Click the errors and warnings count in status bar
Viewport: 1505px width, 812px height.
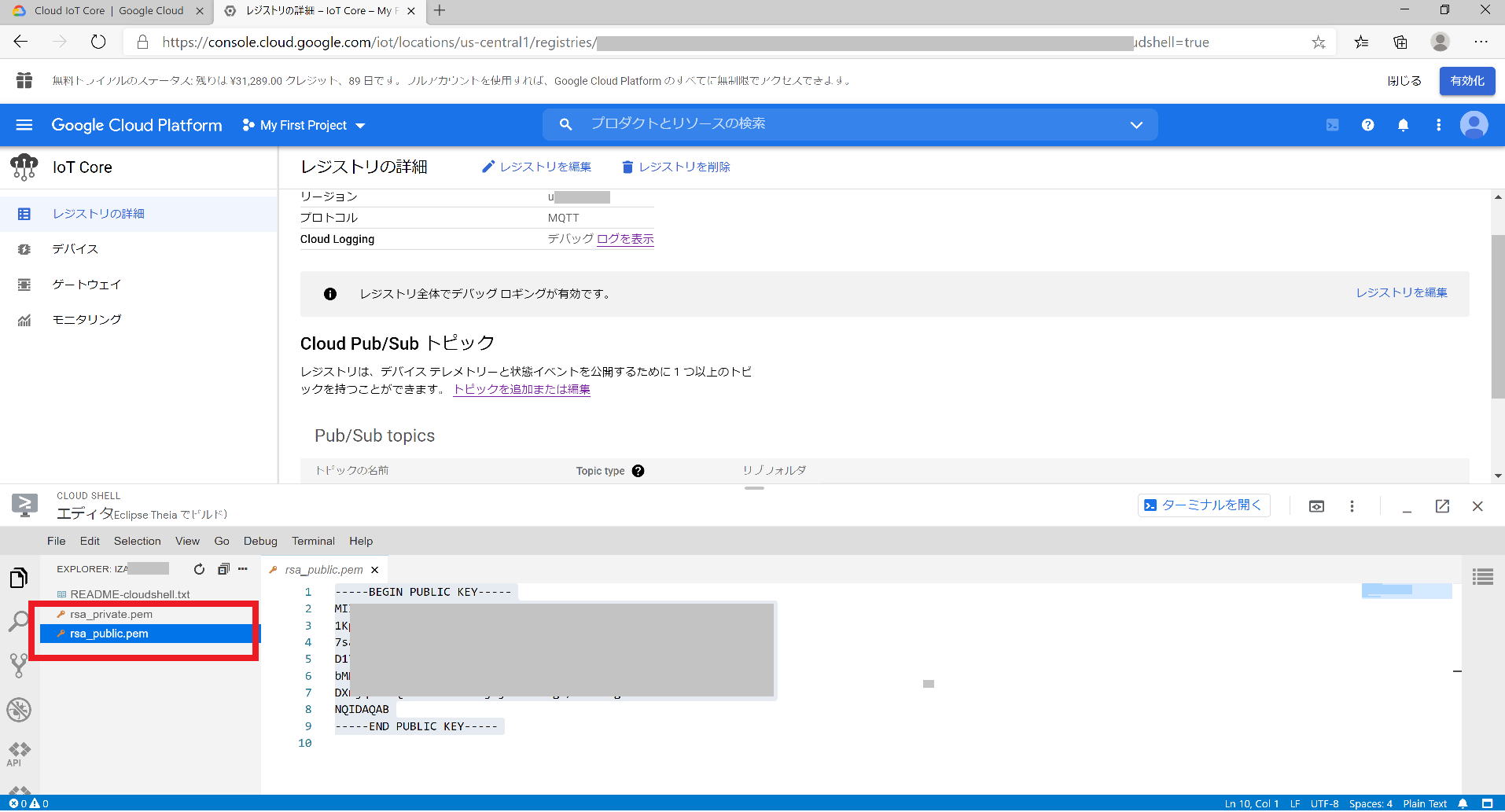(x=28, y=803)
